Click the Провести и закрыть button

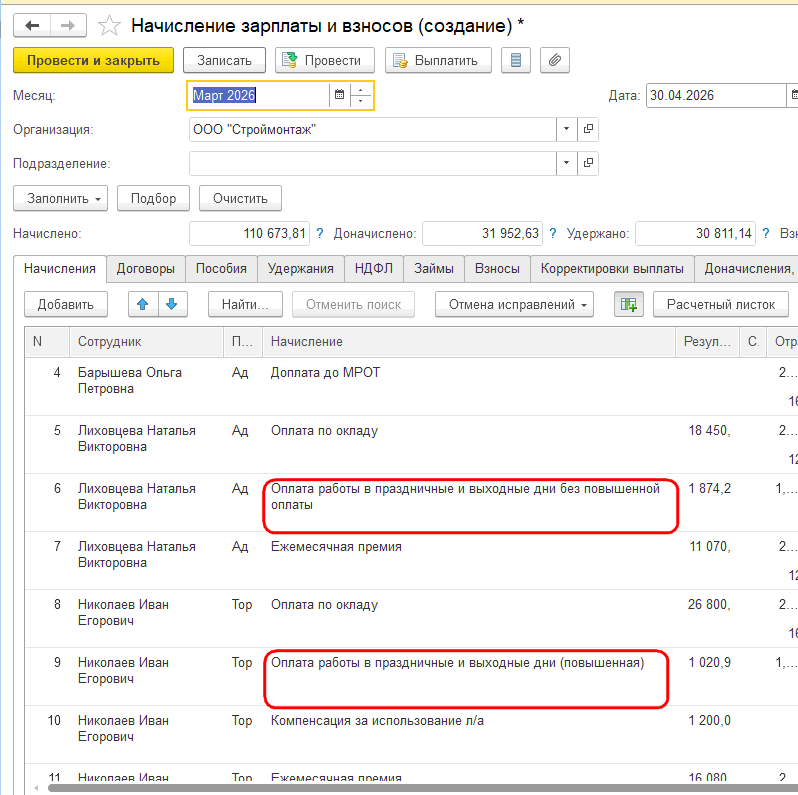(x=94, y=61)
